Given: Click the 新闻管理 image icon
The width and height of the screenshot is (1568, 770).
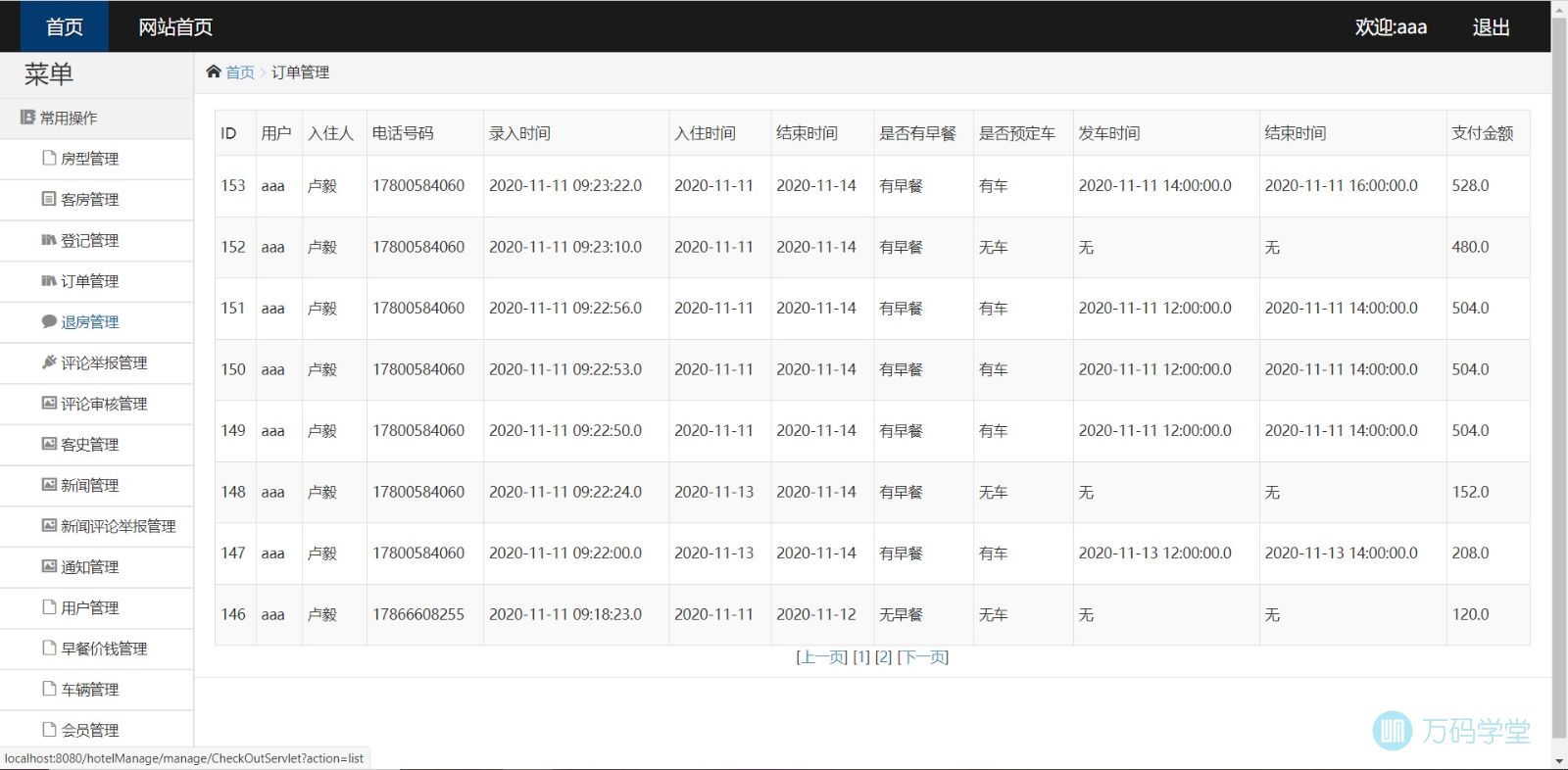Looking at the screenshot, I should (49, 485).
